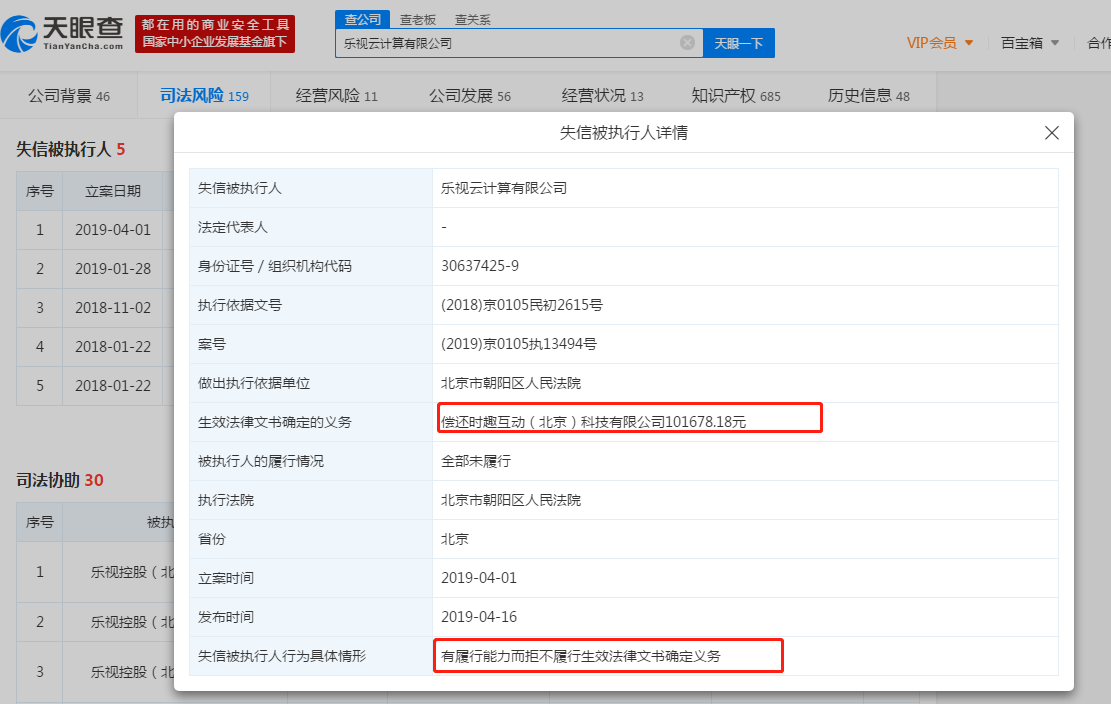Image resolution: width=1111 pixels, height=704 pixels.
Task: Click publish date 2019-04-16
Action: [x=479, y=617]
